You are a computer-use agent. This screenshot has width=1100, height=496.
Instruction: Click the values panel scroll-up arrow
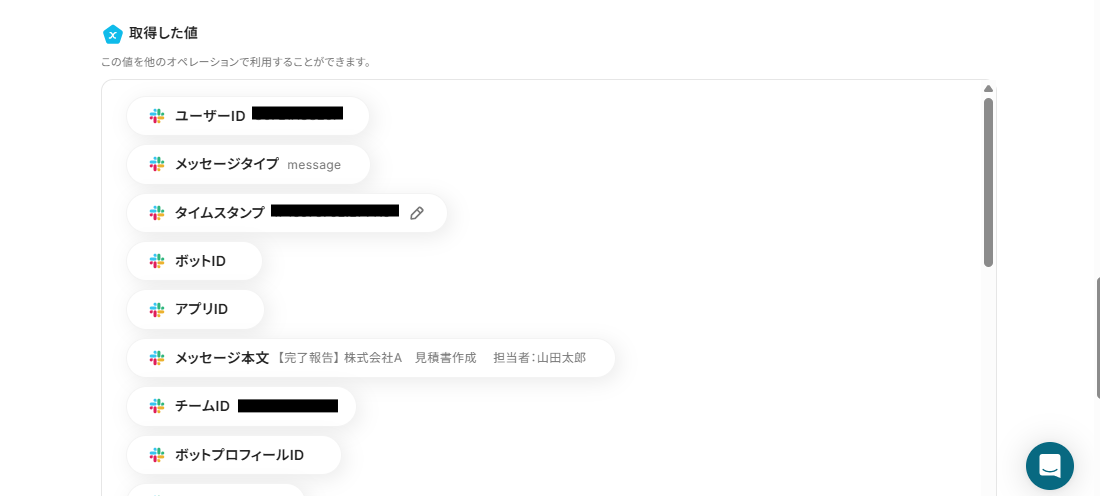point(988,89)
